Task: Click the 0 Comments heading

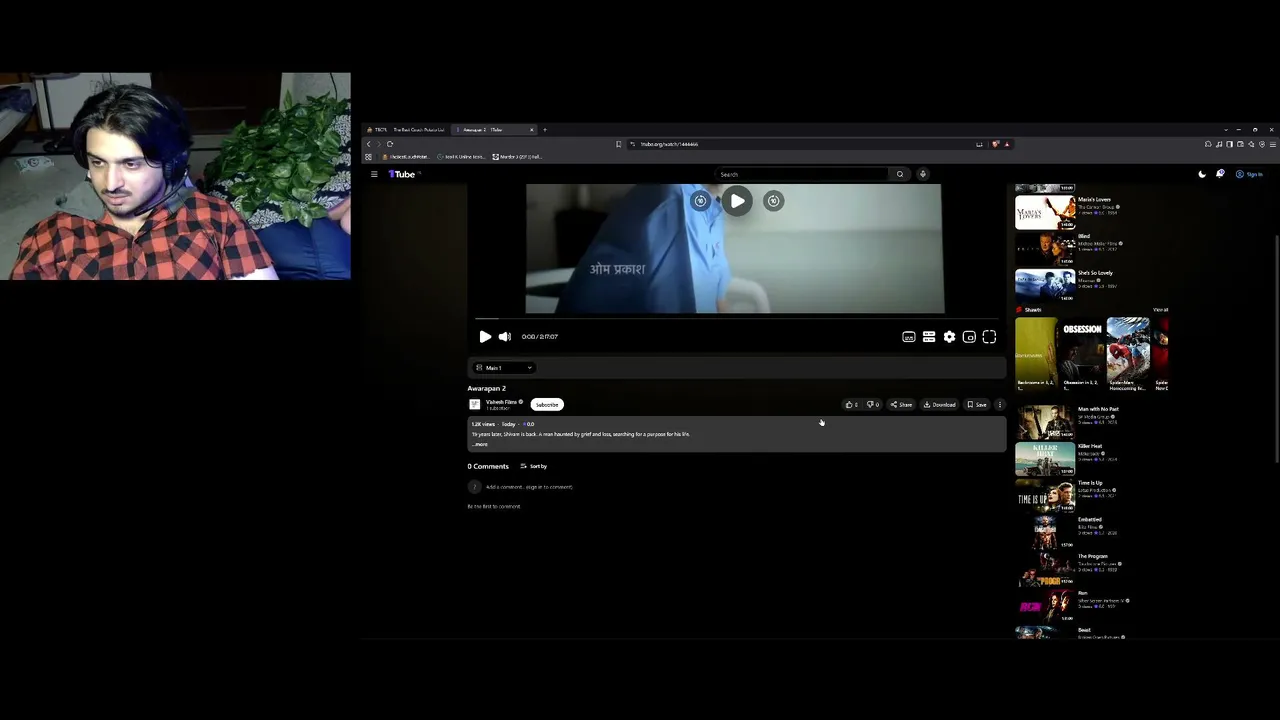Action: point(488,466)
